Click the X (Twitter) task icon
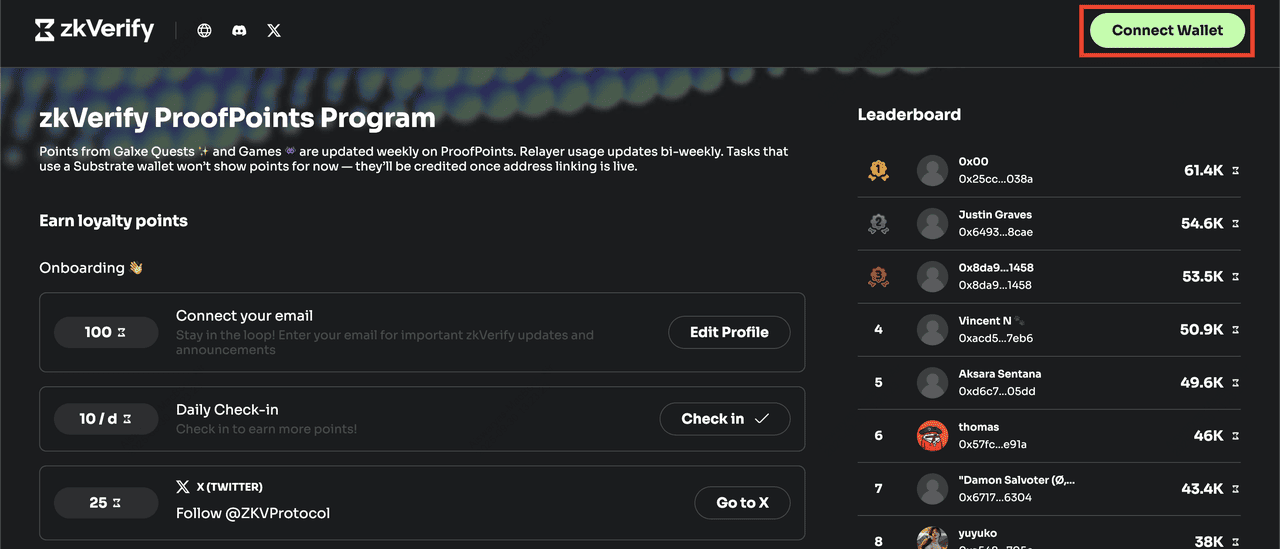 tap(183, 487)
